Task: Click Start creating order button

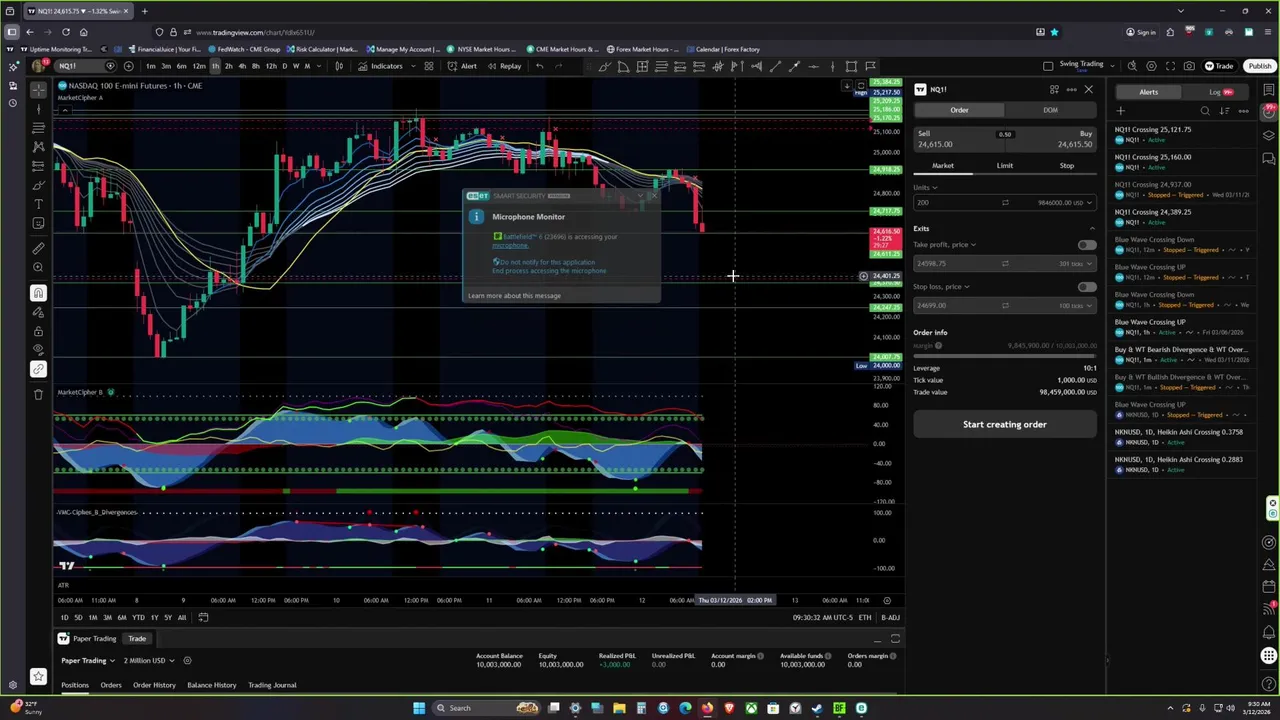Action: click(1004, 425)
